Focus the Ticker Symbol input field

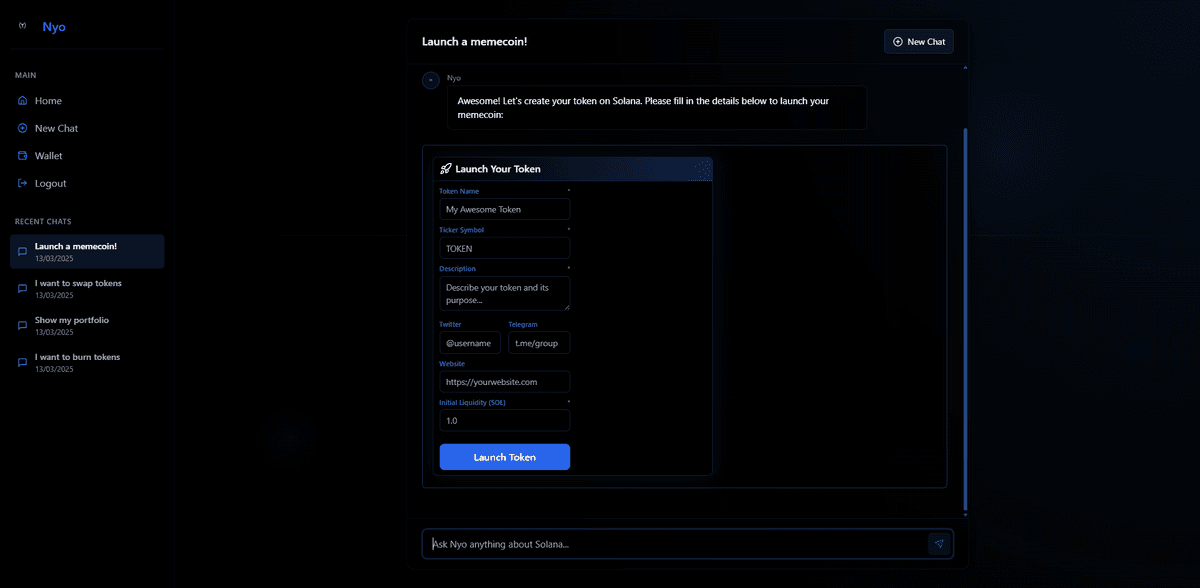[x=505, y=248]
